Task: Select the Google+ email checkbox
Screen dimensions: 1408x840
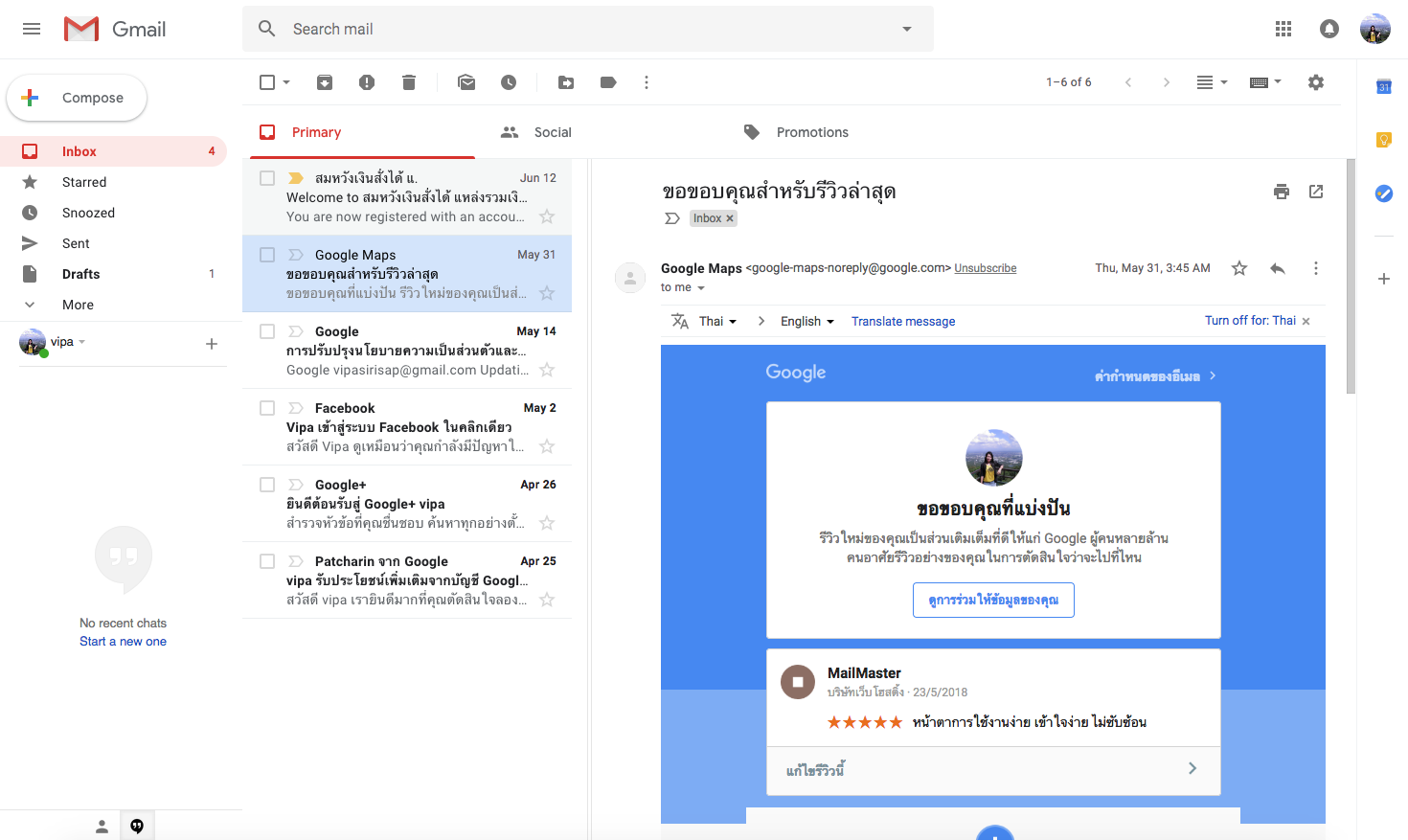Action: [x=267, y=485]
